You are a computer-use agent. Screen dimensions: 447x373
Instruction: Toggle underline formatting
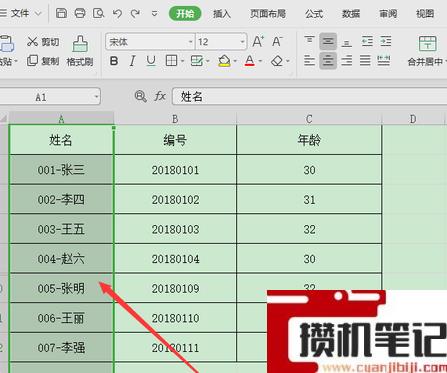(151, 61)
